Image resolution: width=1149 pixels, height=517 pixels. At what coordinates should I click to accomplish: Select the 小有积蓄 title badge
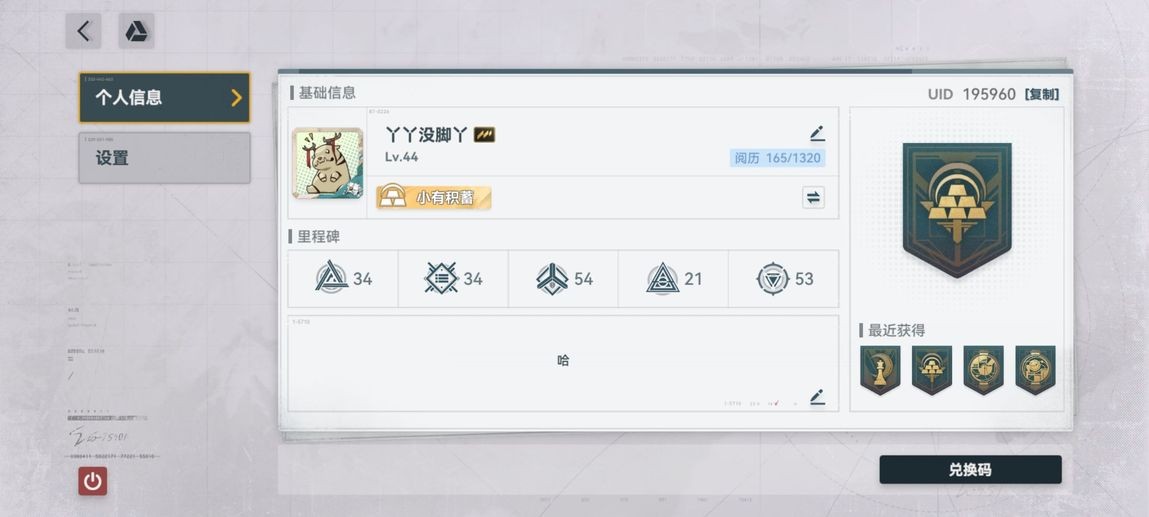pos(434,197)
